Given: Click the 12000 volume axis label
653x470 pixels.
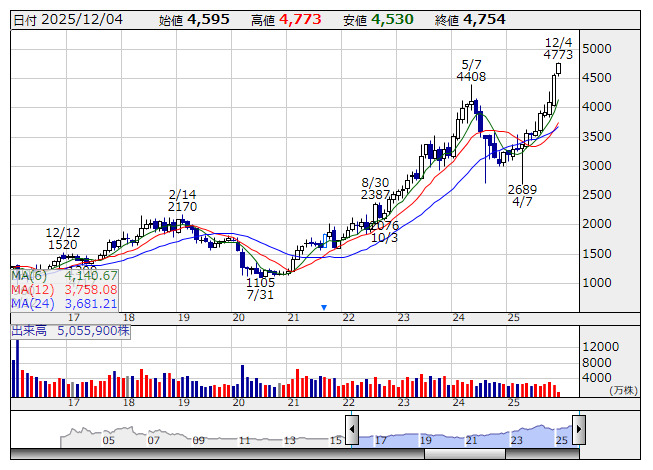Looking at the screenshot, I should point(601,347).
